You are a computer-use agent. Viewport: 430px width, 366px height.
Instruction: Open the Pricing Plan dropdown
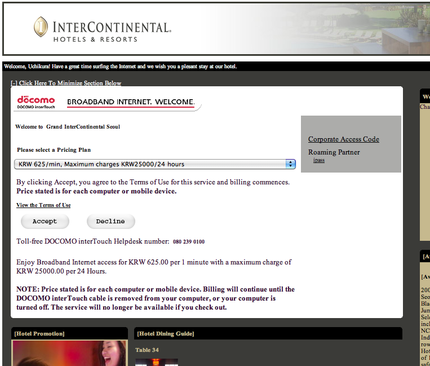pyautogui.click(x=155, y=164)
